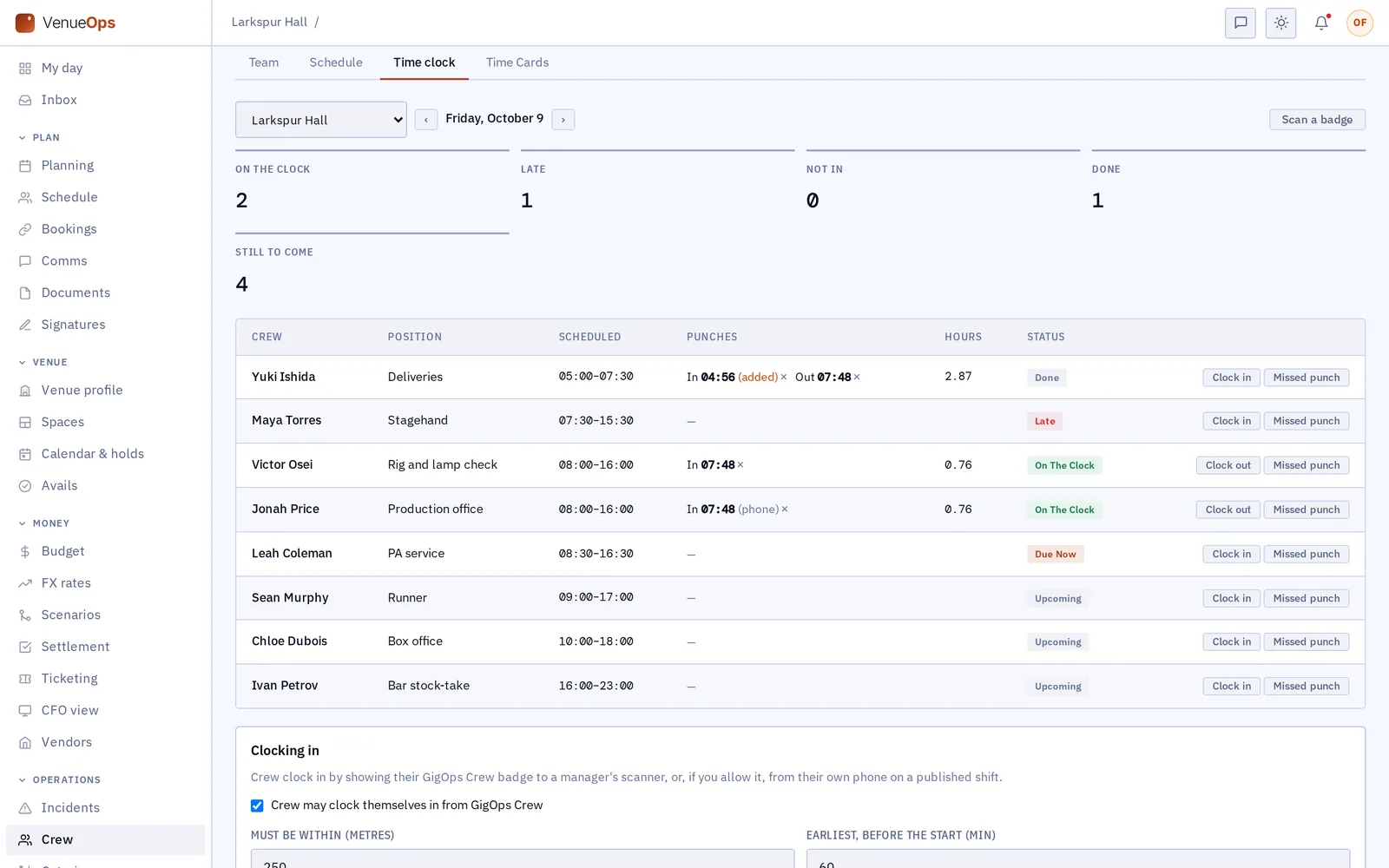Open Venue profile
The height and width of the screenshot is (868, 1389).
click(105, 390)
